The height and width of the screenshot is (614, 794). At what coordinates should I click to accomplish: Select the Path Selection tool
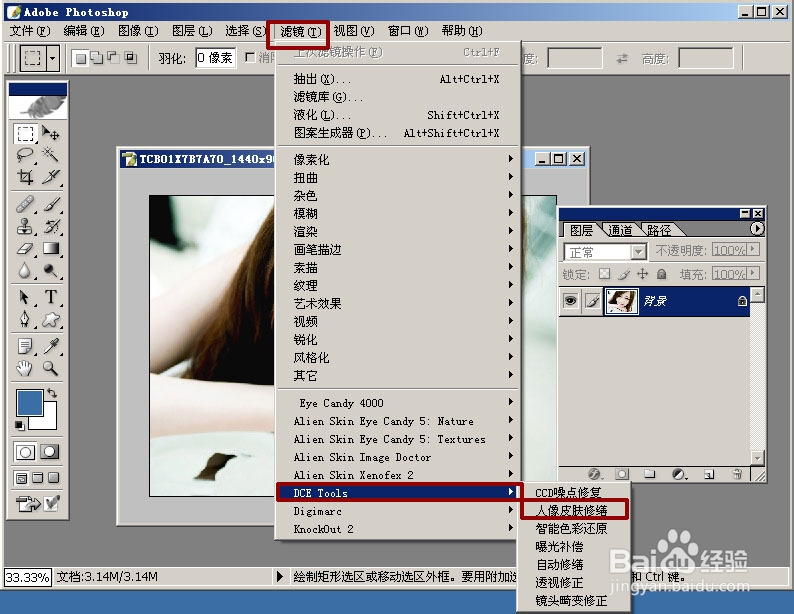tap(25, 297)
